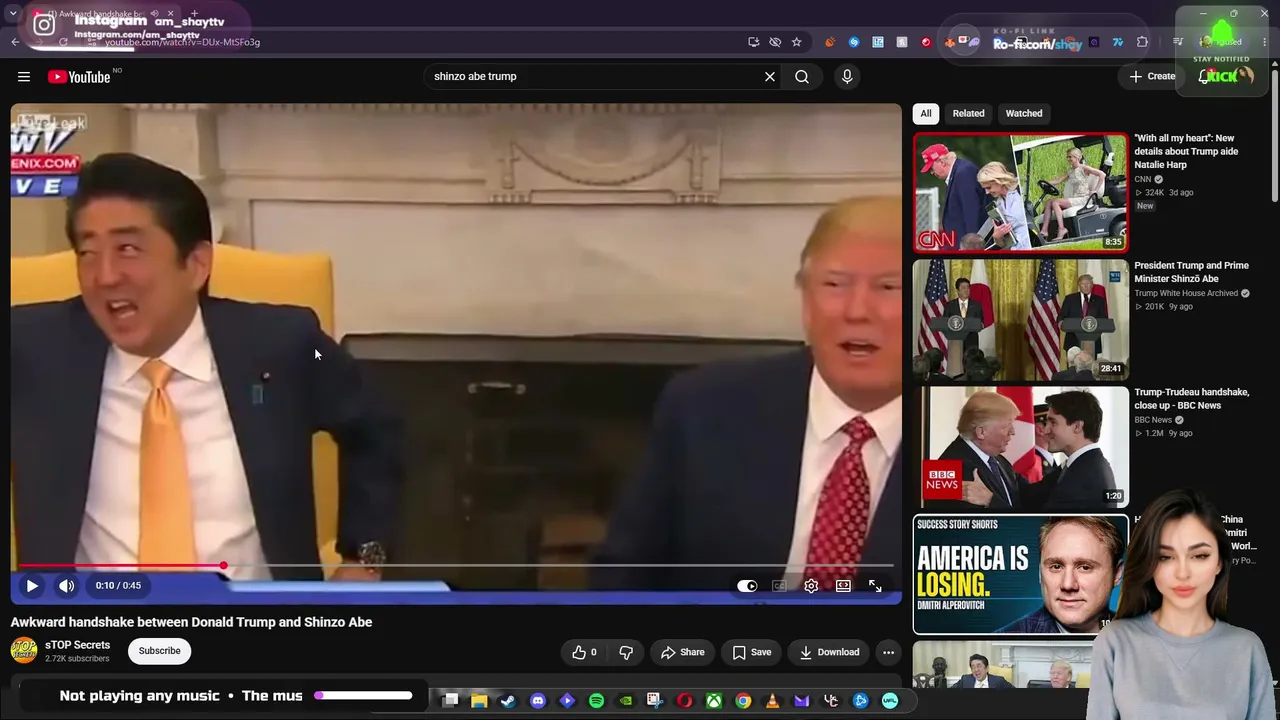Enter full screen mode

point(875,586)
